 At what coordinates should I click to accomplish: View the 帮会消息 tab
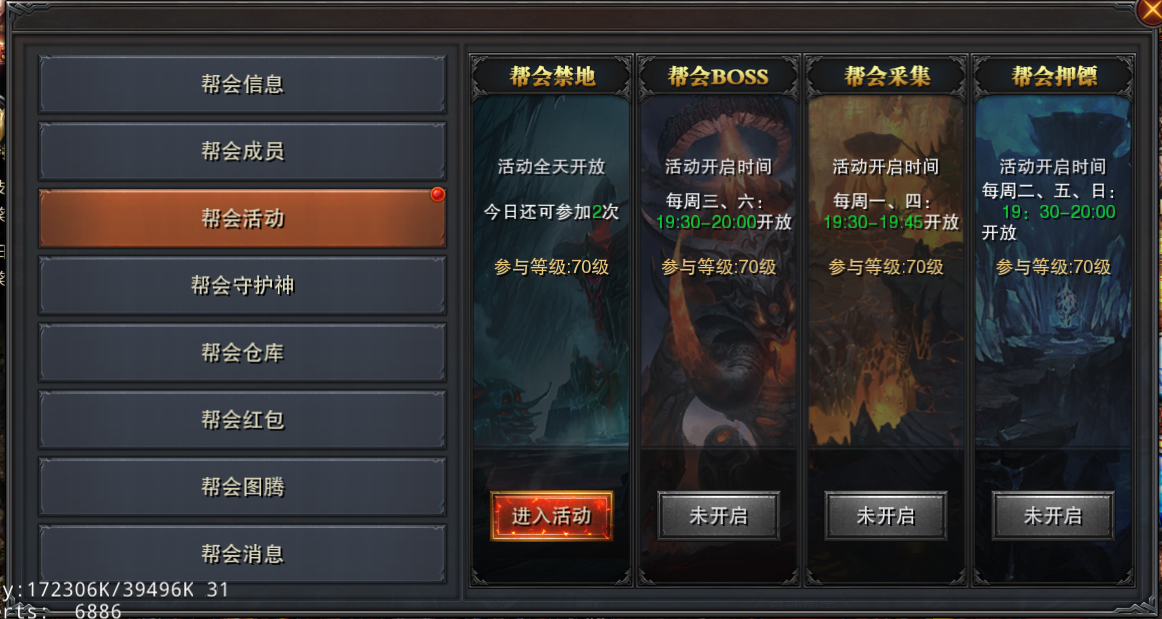(242, 554)
